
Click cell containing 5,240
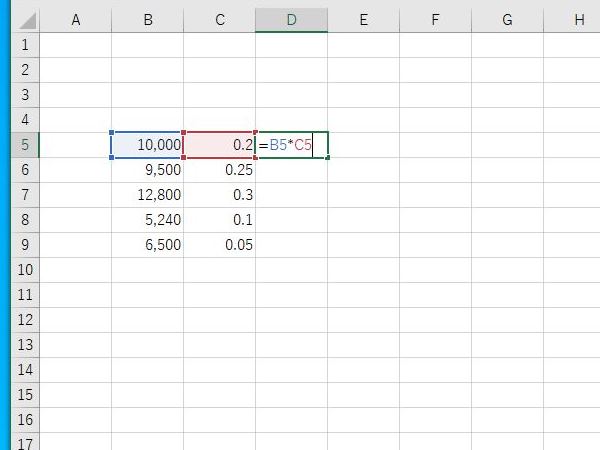pos(148,220)
